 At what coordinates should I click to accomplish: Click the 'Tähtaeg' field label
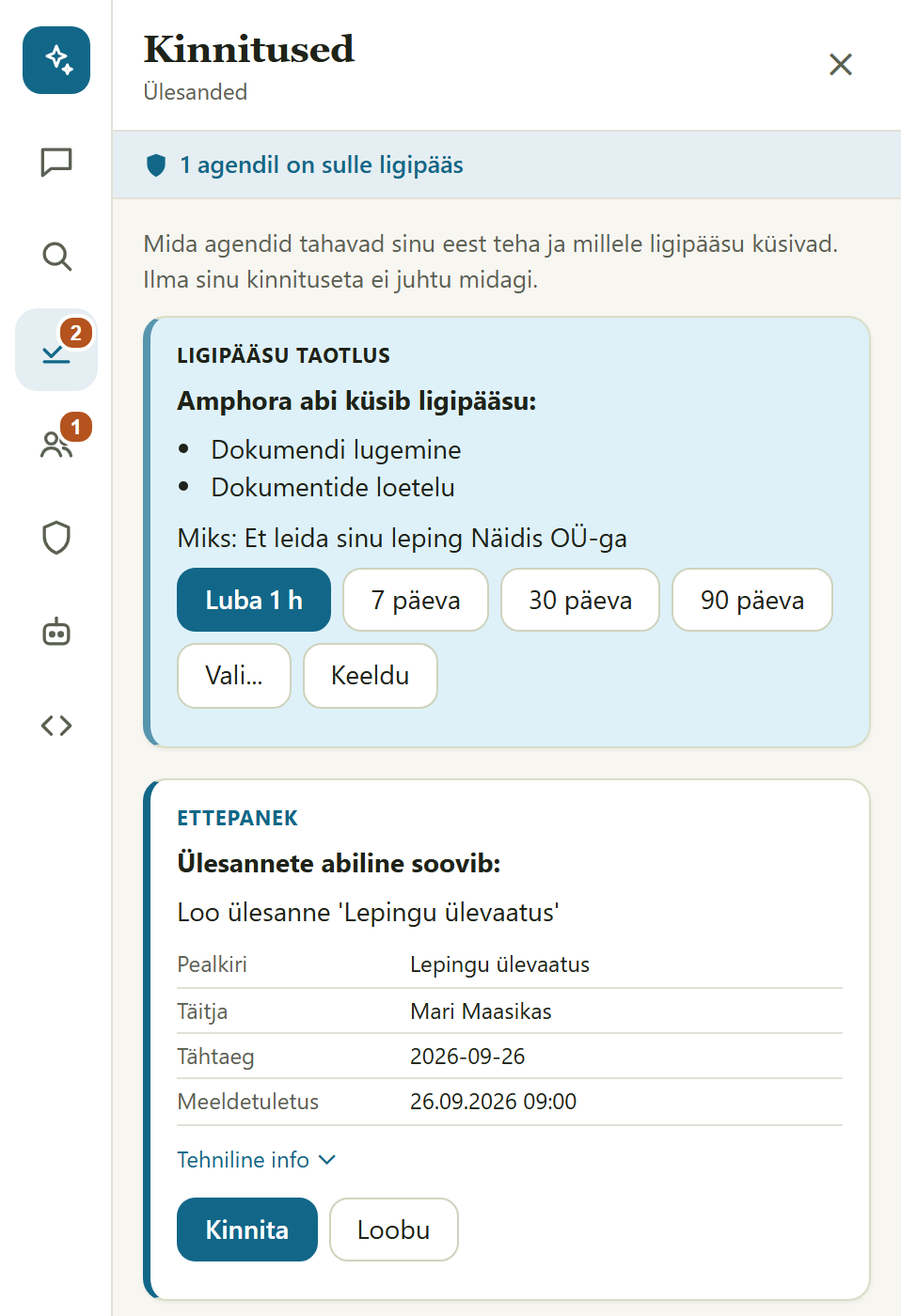tap(215, 1057)
